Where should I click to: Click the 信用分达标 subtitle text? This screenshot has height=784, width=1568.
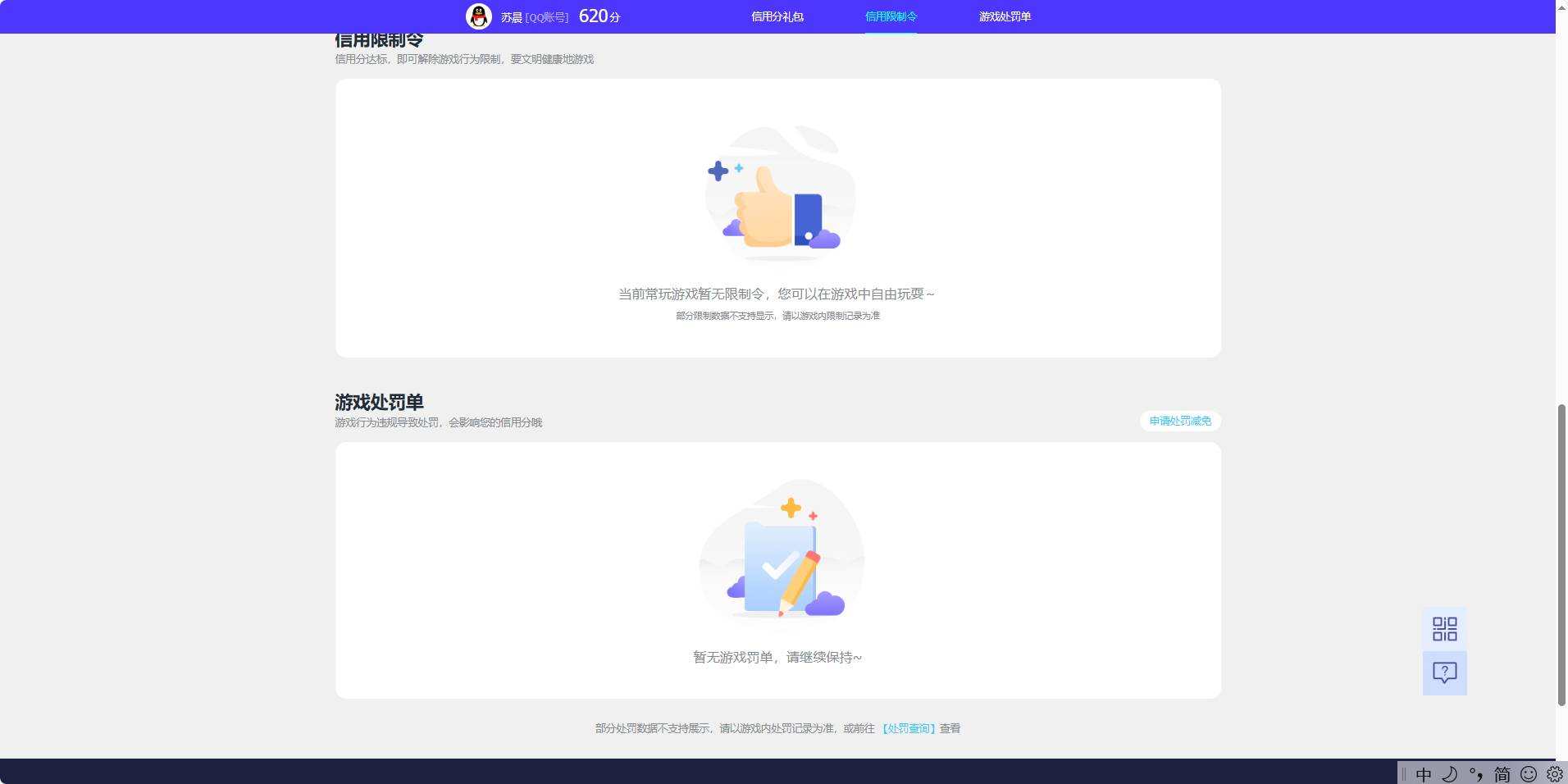tap(464, 59)
